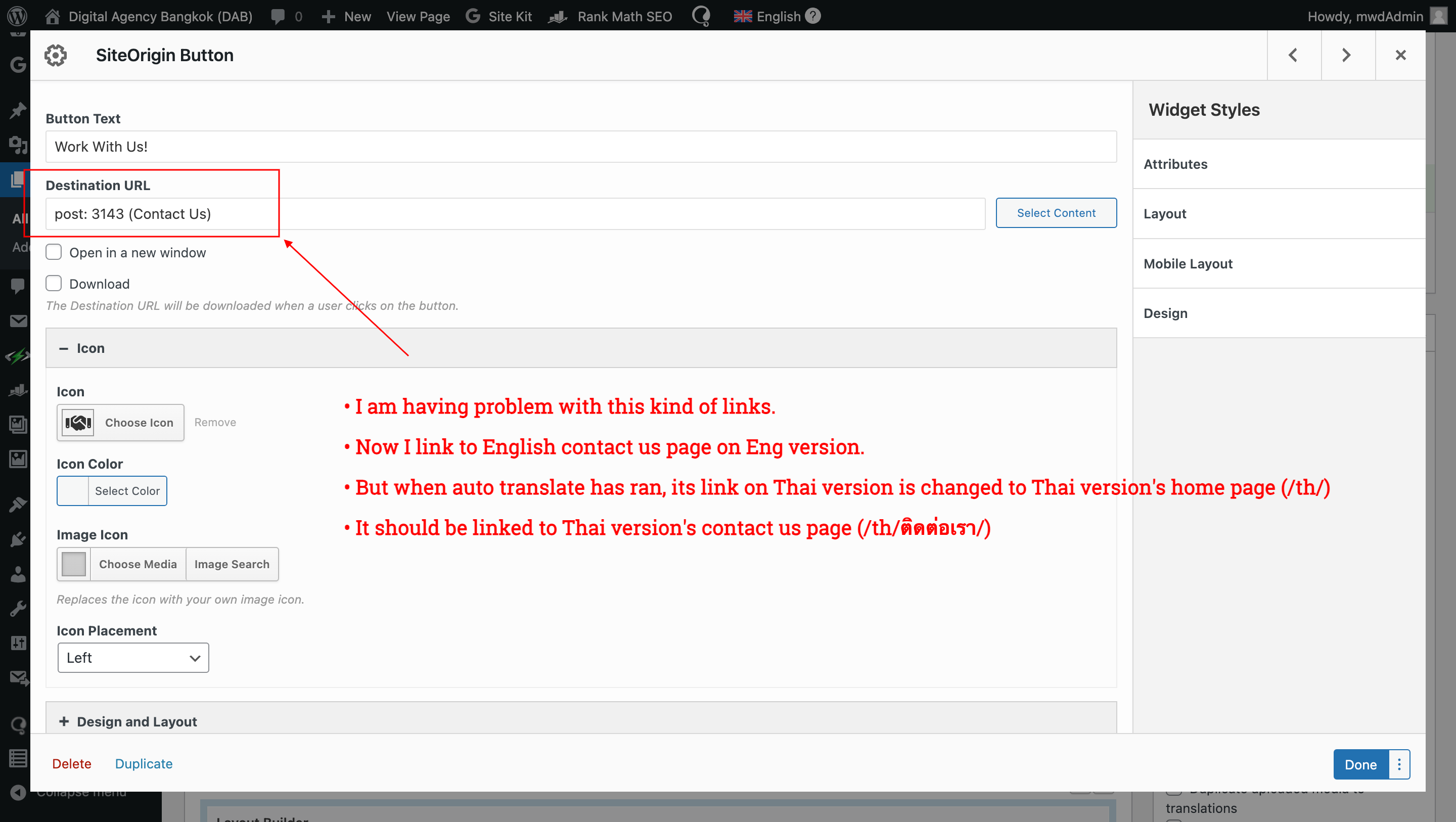Image resolution: width=1456 pixels, height=822 pixels.
Task: Expand Mobile Layout in Widget Styles
Action: [1279, 263]
